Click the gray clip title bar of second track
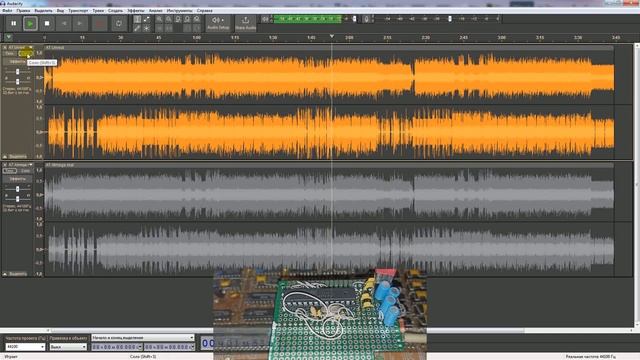The height and width of the screenshot is (360, 640). [x=329, y=165]
